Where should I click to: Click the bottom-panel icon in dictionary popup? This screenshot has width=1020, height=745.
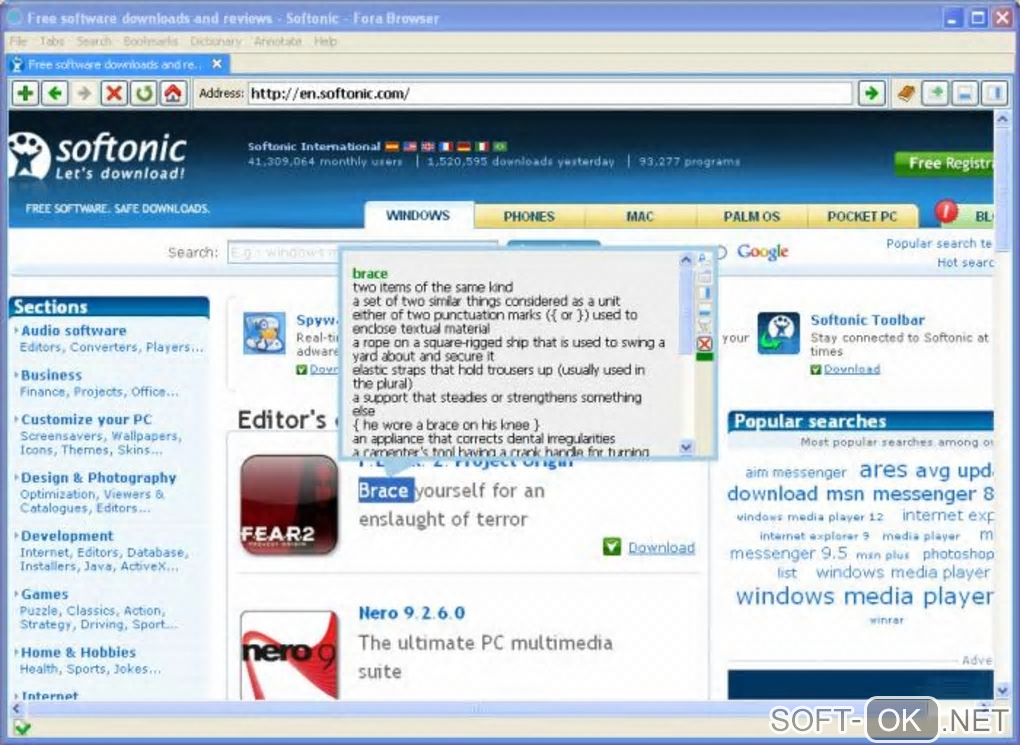tap(705, 308)
